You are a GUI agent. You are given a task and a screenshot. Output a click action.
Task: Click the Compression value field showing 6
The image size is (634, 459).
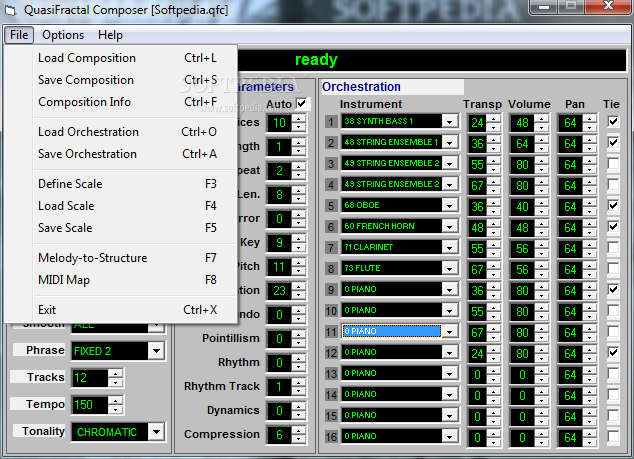point(279,435)
